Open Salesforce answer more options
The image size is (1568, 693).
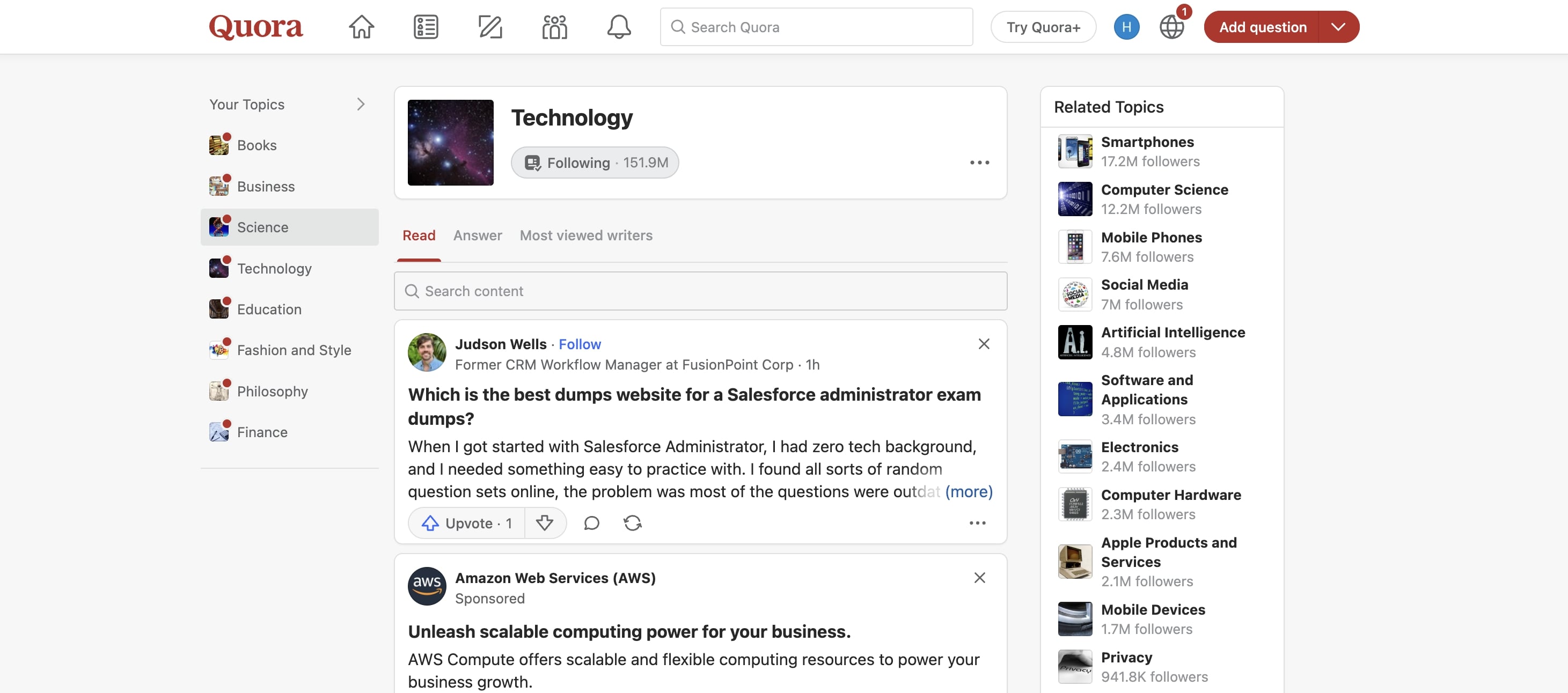point(977,524)
